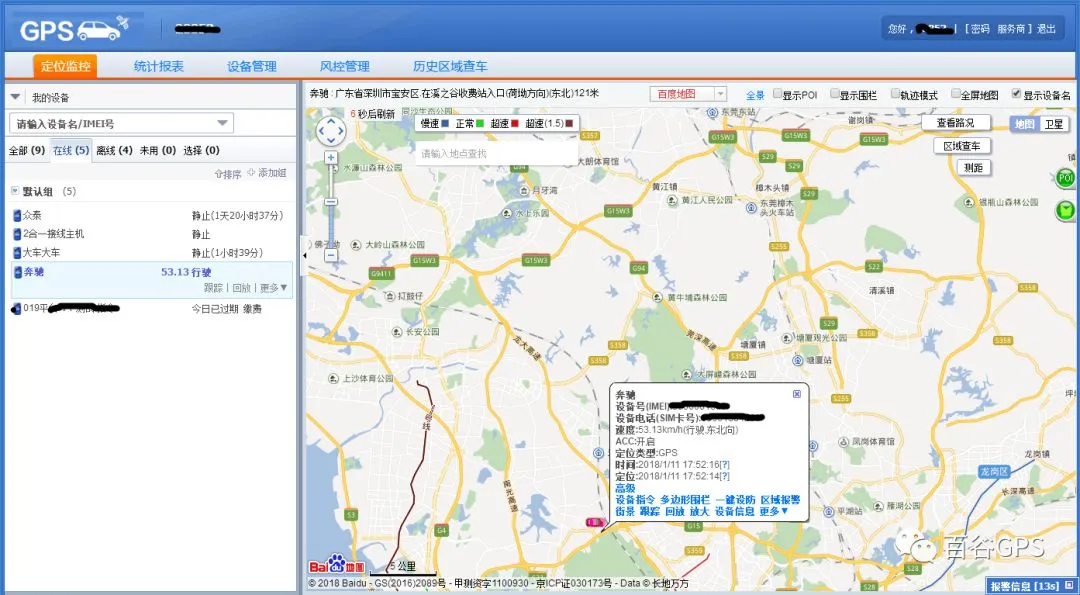Select the 离线 (4) device filter tab
The width and height of the screenshot is (1080, 595).
114,150
